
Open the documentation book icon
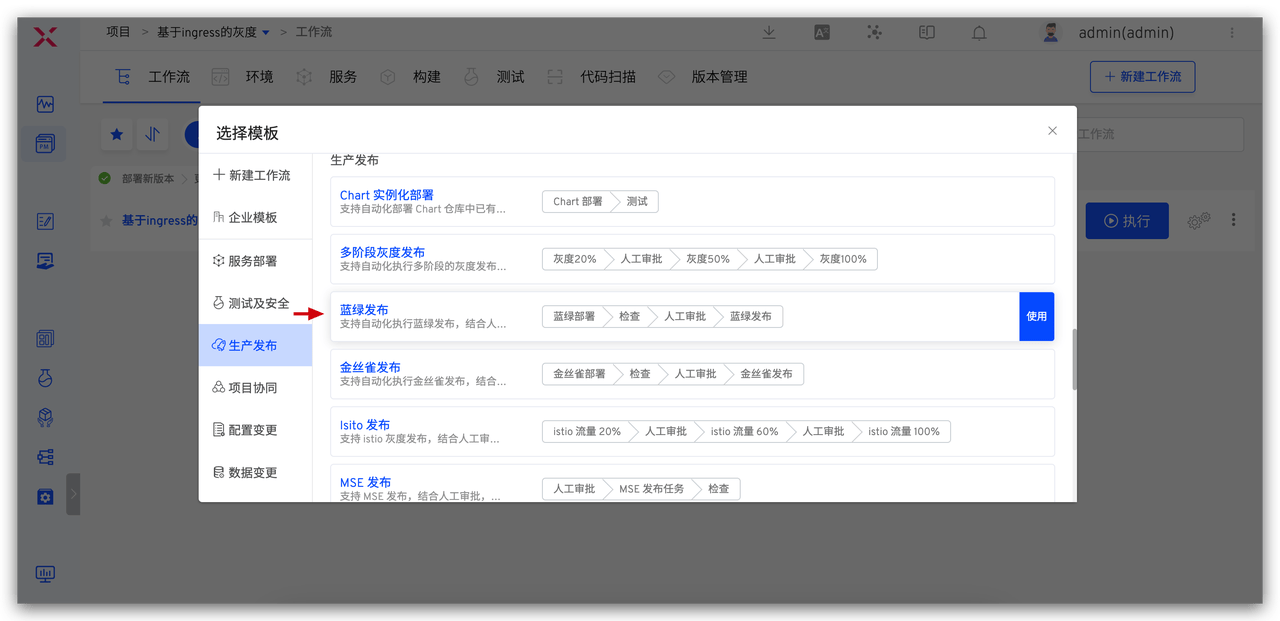click(x=927, y=32)
